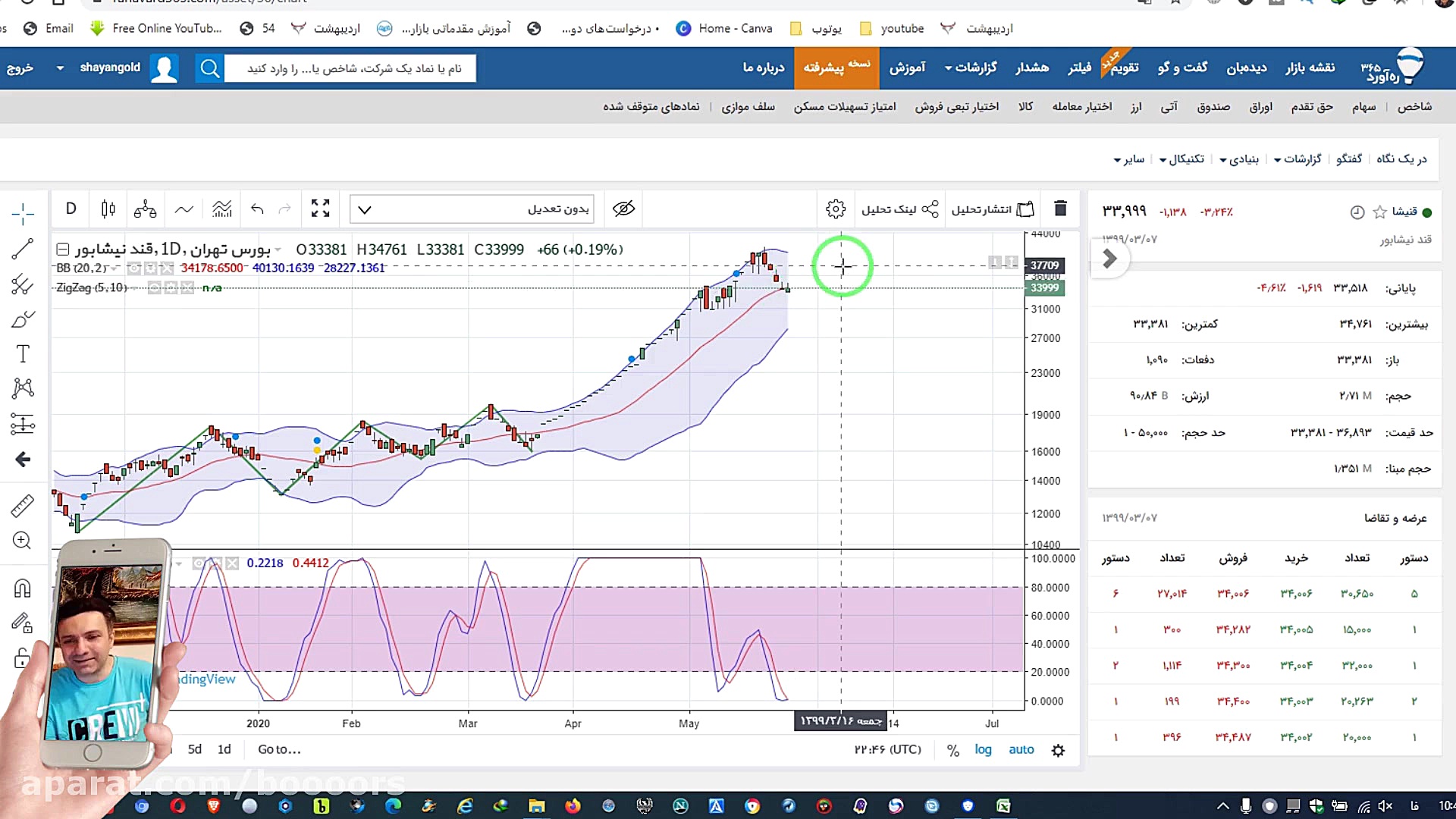
Task: Open the compare symbols scale icon
Action: pyautogui.click(x=145, y=209)
